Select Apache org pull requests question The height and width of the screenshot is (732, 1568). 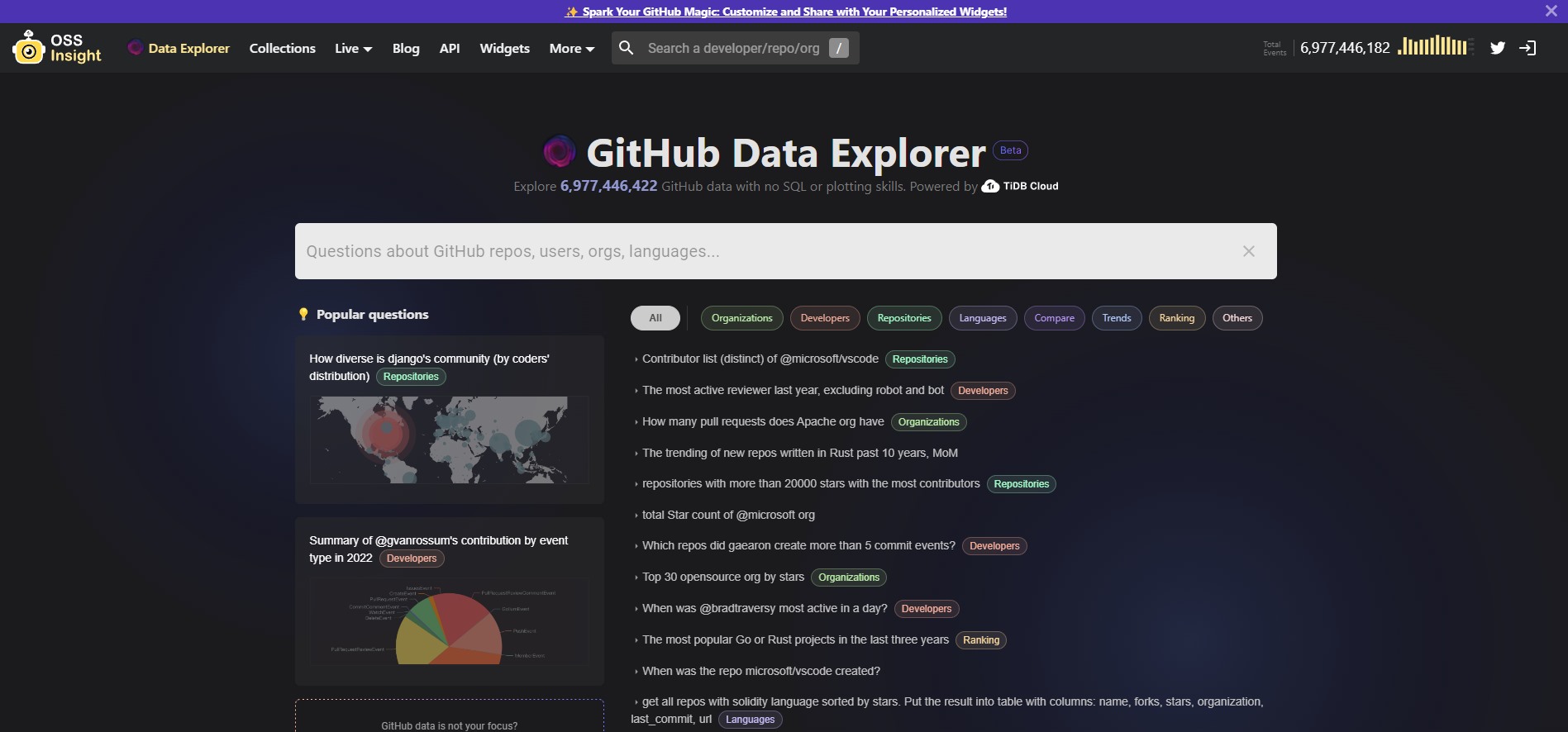(x=763, y=421)
